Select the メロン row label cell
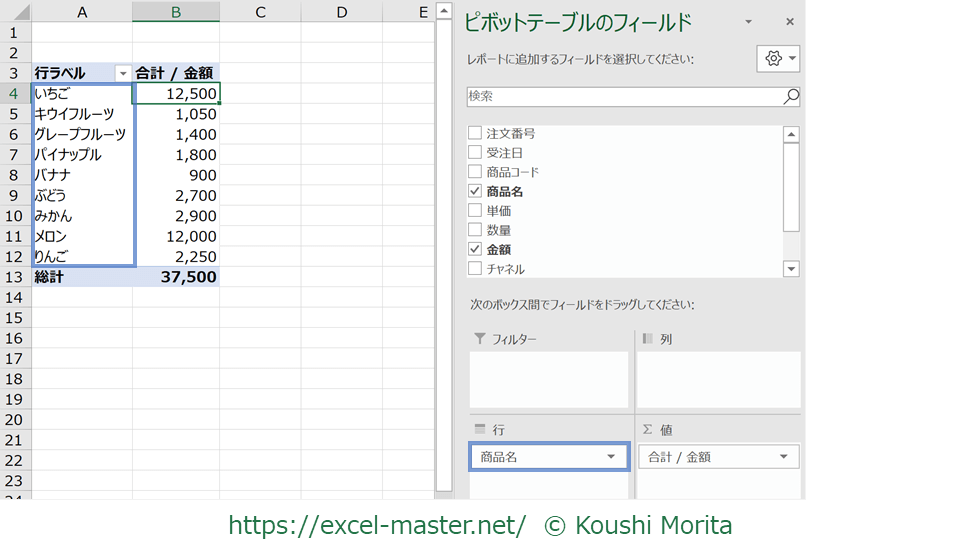960x540 pixels. click(x=80, y=236)
